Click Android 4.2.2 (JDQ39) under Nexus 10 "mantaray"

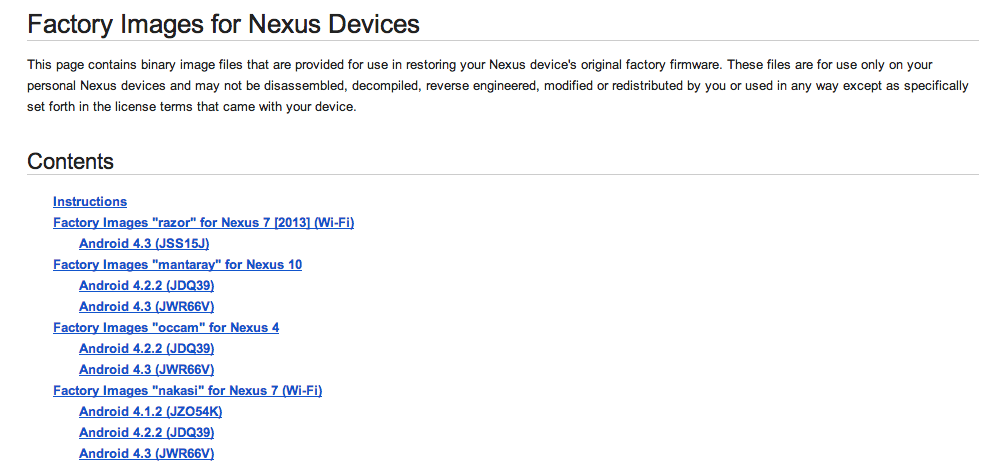tap(146, 286)
